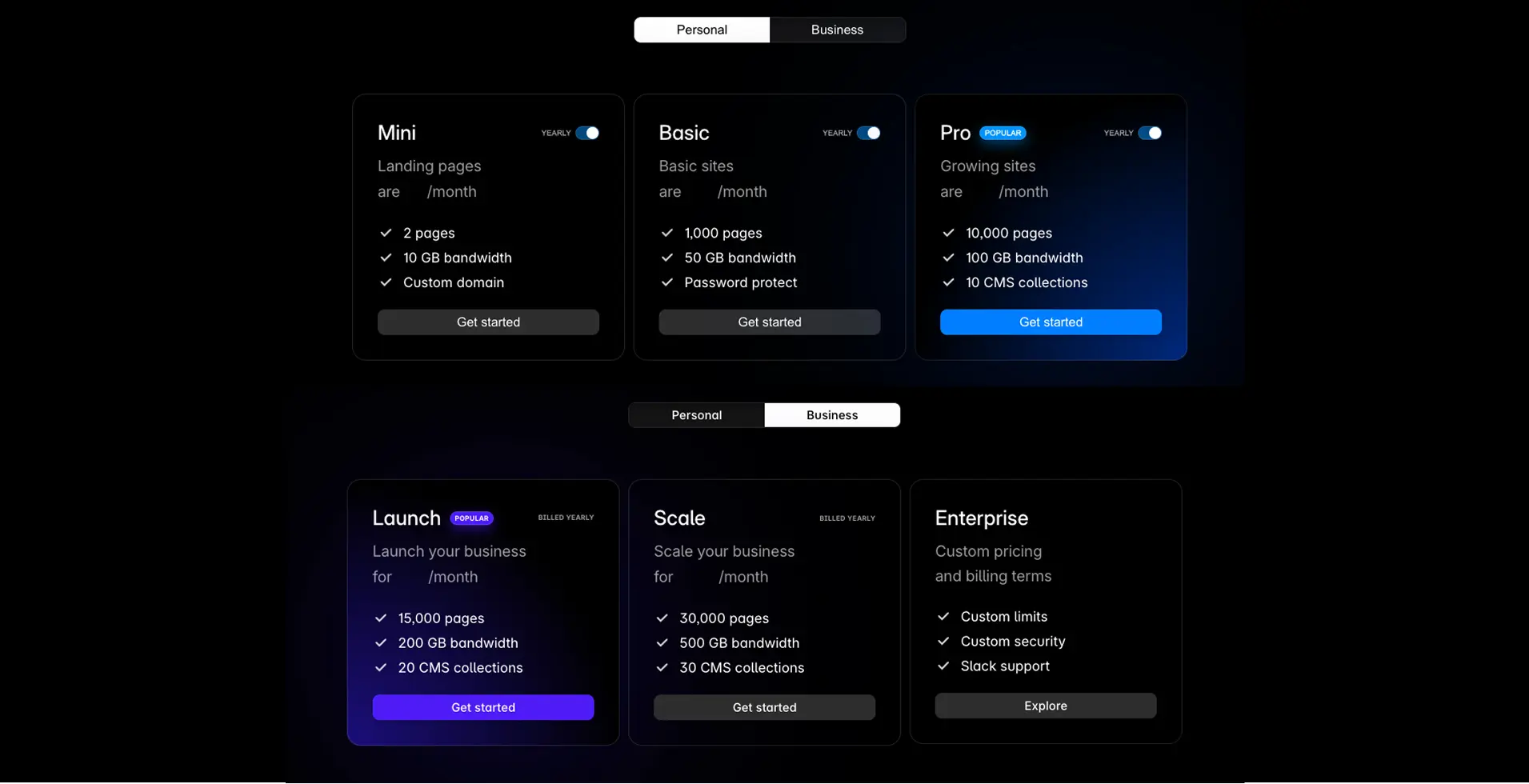Click the POPULAR badge beside Launch
The width and height of the screenshot is (1529, 784).
(x=471, y=518)
